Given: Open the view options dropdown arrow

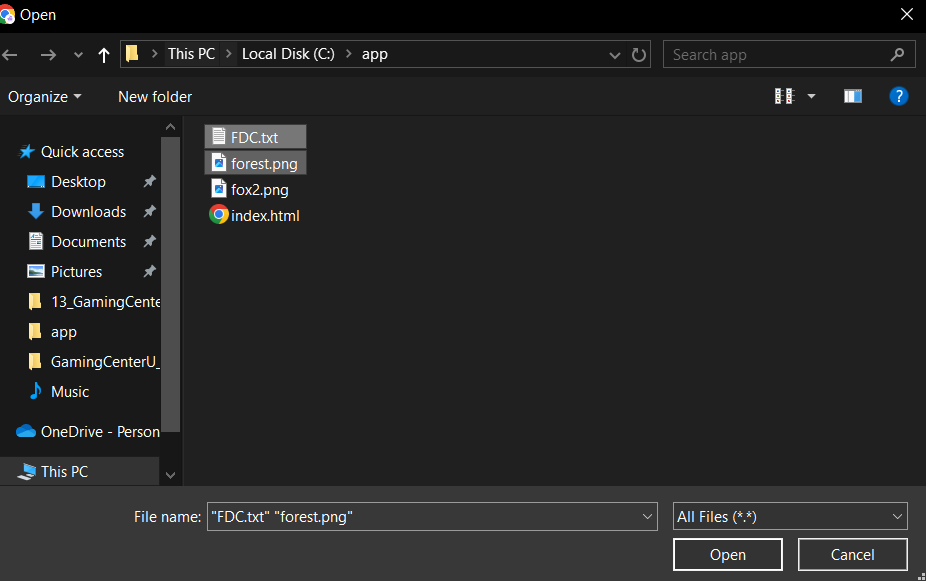Looking at the screenshot, I should point(811,96).
